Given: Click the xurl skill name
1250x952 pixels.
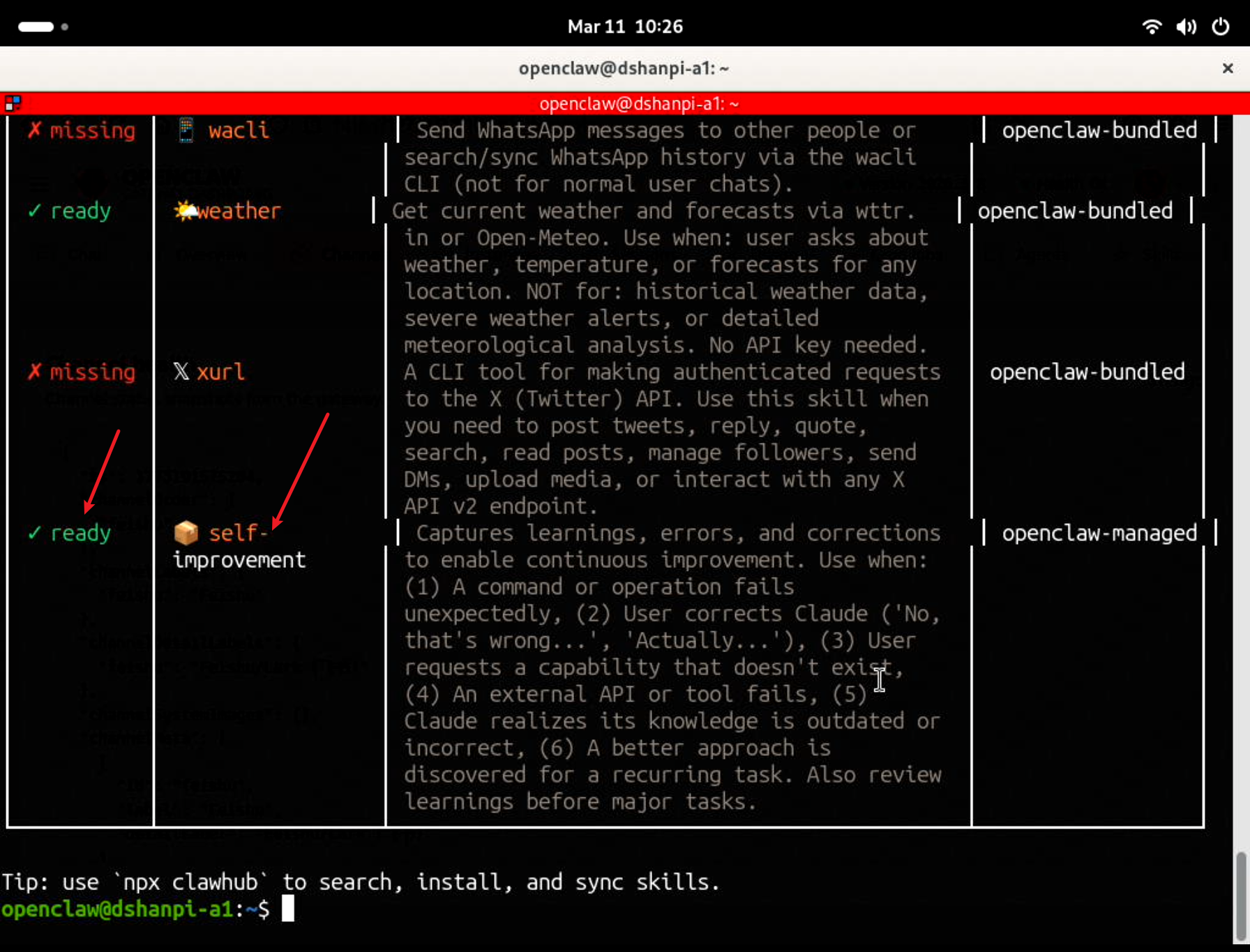Looking at the screenshot, I should click(220, 372).
